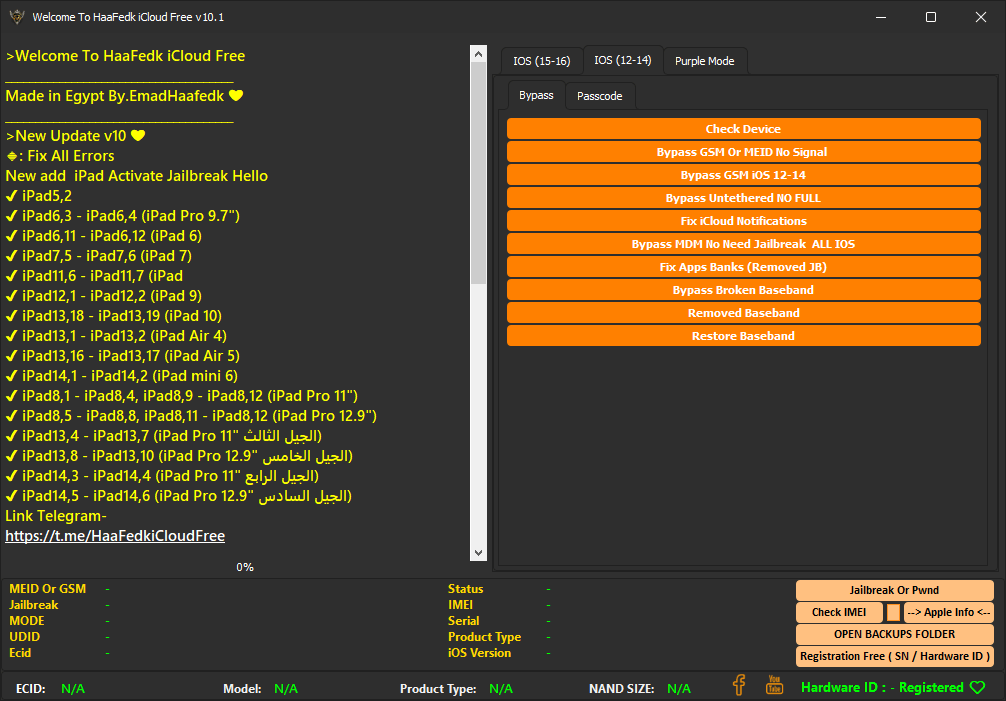Open the Facebook icon link

[x=739, y=685]
